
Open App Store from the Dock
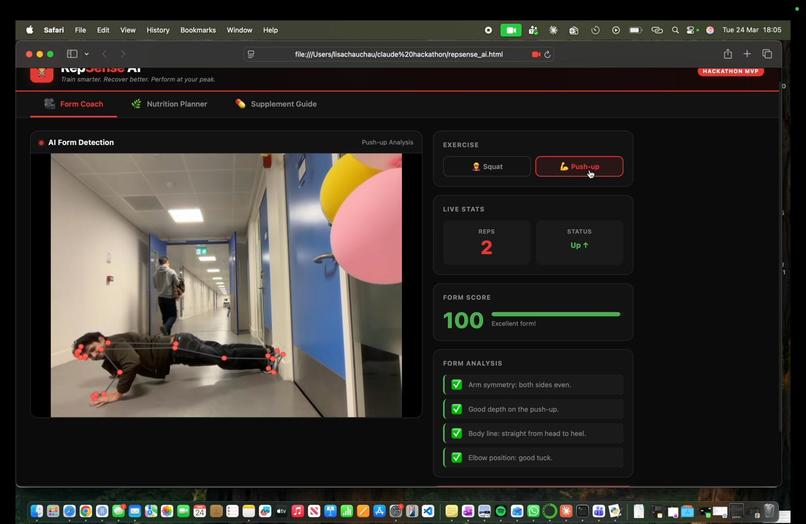(379, 511)
